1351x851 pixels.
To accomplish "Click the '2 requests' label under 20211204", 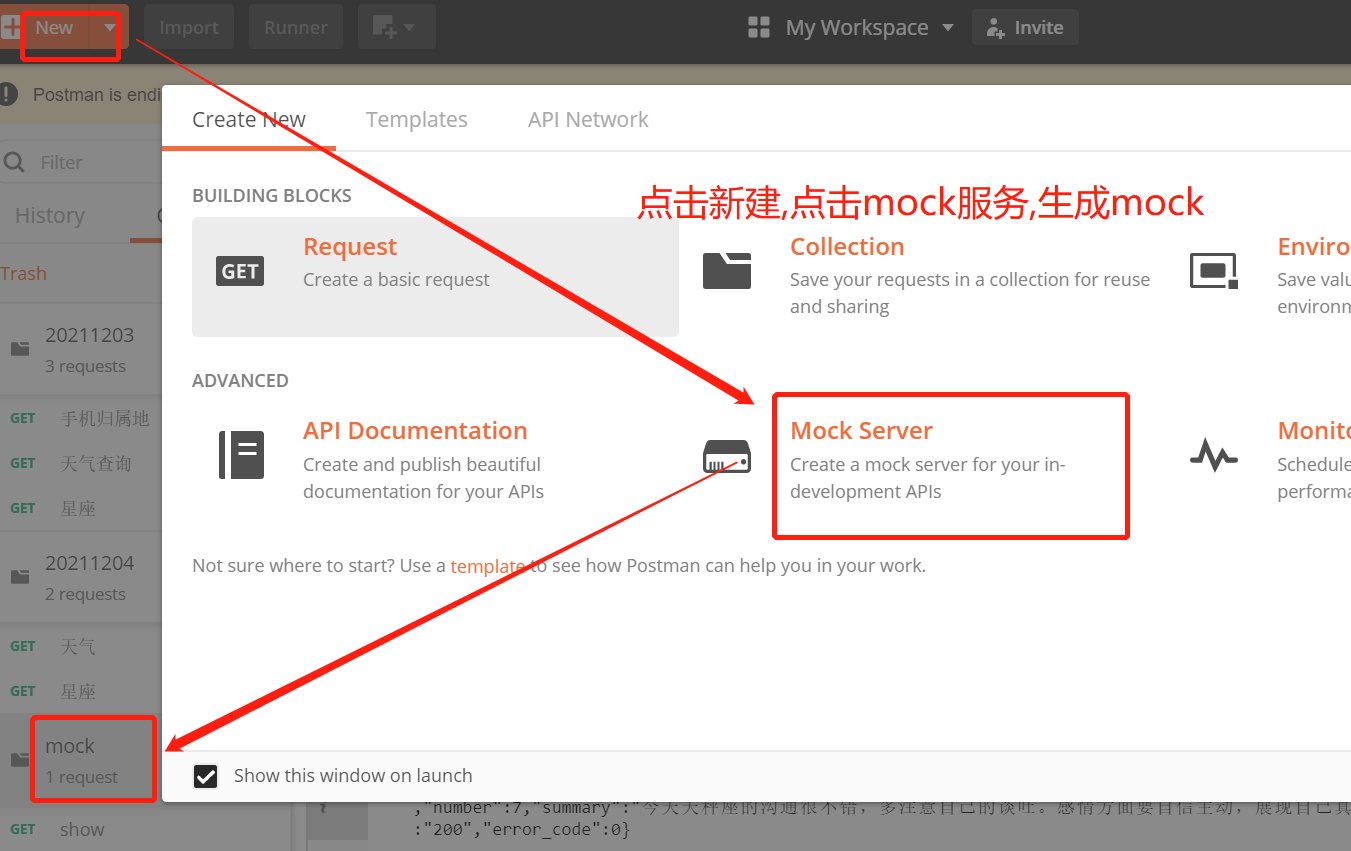I will pos(85,594).
